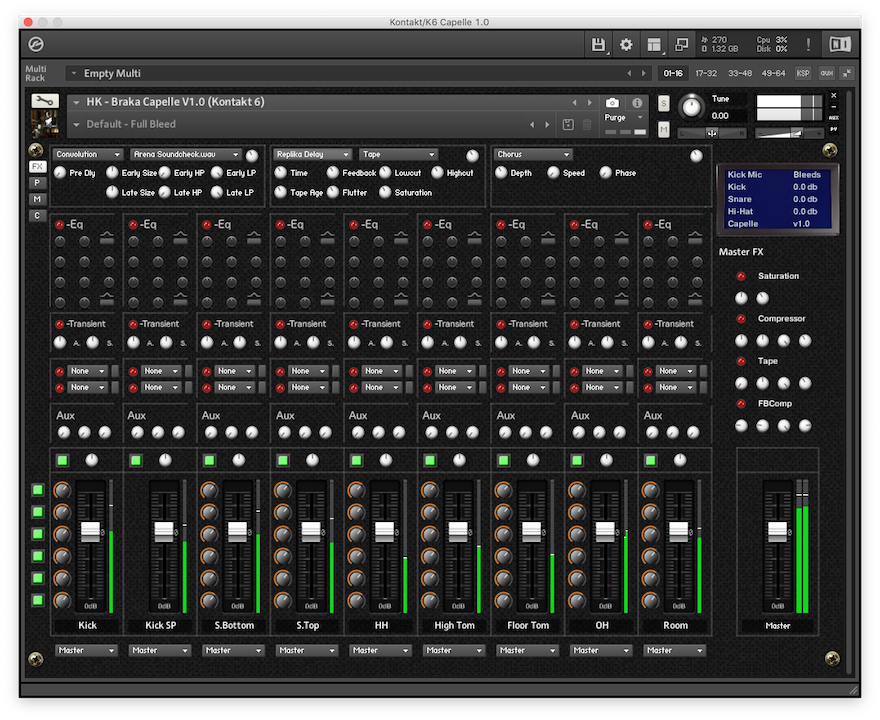Click the Master channel fader handle
This screenshot has height=720, width=880.
[x=777, y=531]
